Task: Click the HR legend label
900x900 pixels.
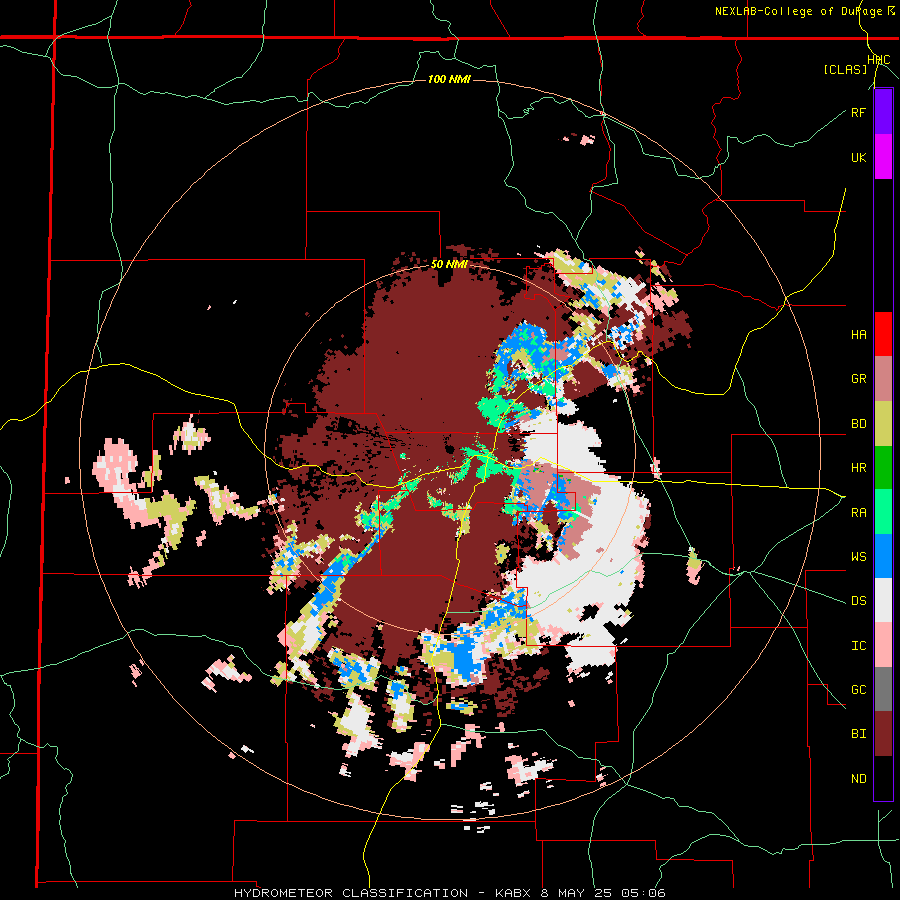Action: pos(858,468)
